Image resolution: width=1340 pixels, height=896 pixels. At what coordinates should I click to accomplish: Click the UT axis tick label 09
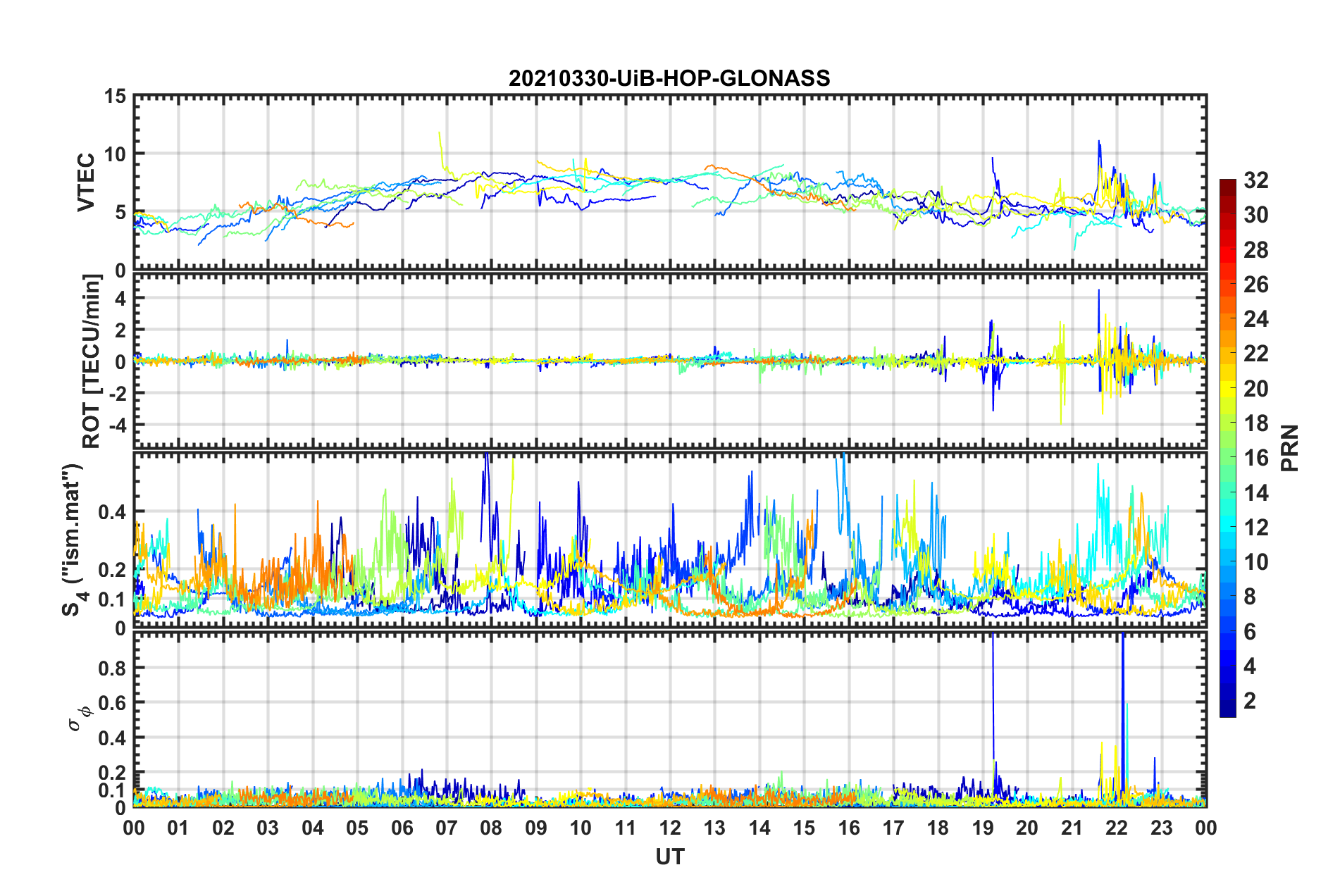tap(536, 828)
